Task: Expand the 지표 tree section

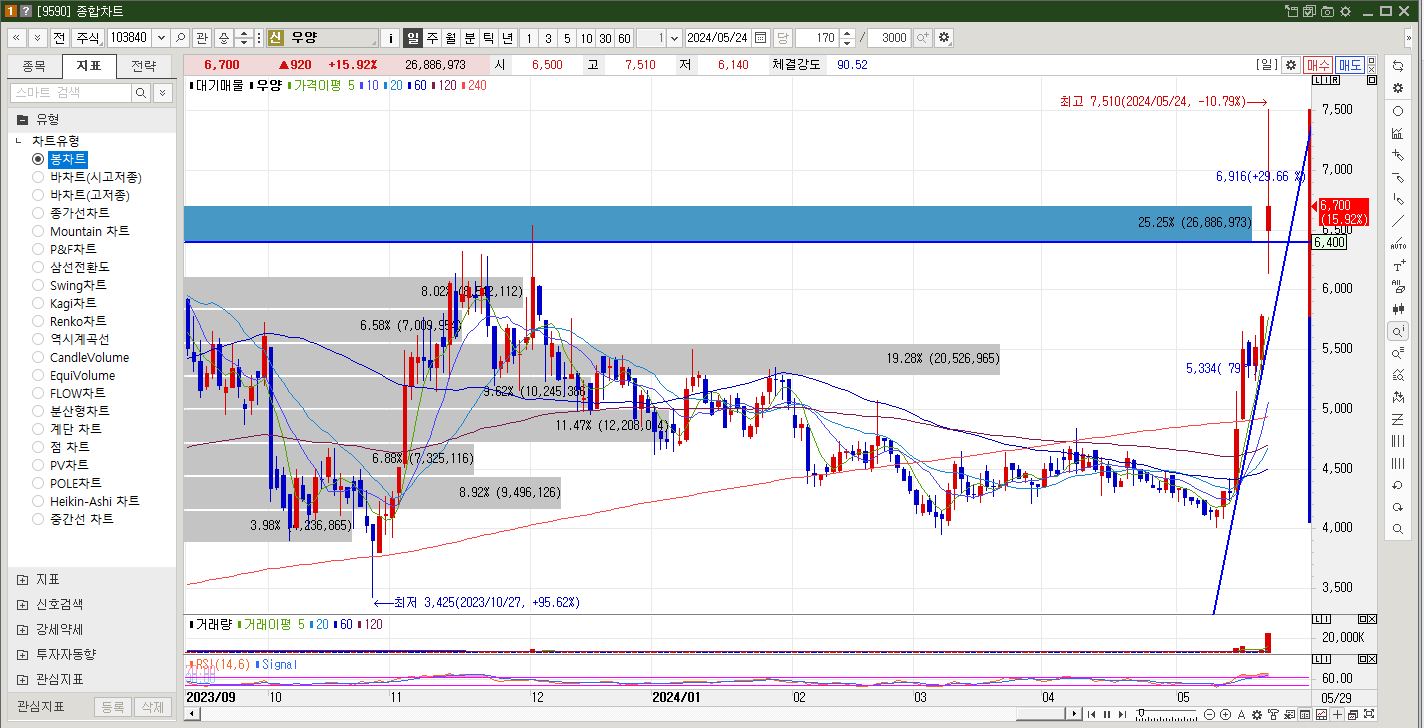Action: pyautogui.click(x=22, y=580)
